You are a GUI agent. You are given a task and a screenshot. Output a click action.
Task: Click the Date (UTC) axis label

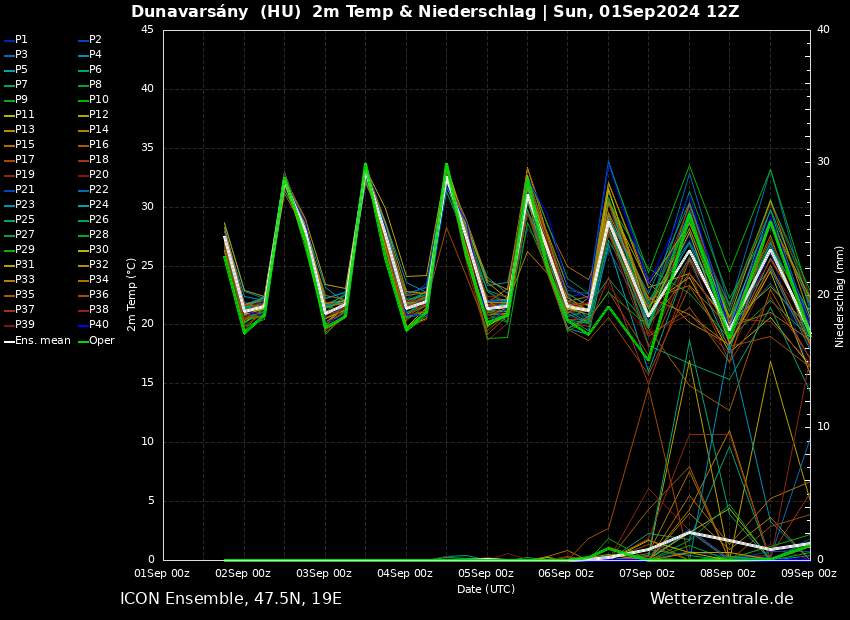click(485, 590)
